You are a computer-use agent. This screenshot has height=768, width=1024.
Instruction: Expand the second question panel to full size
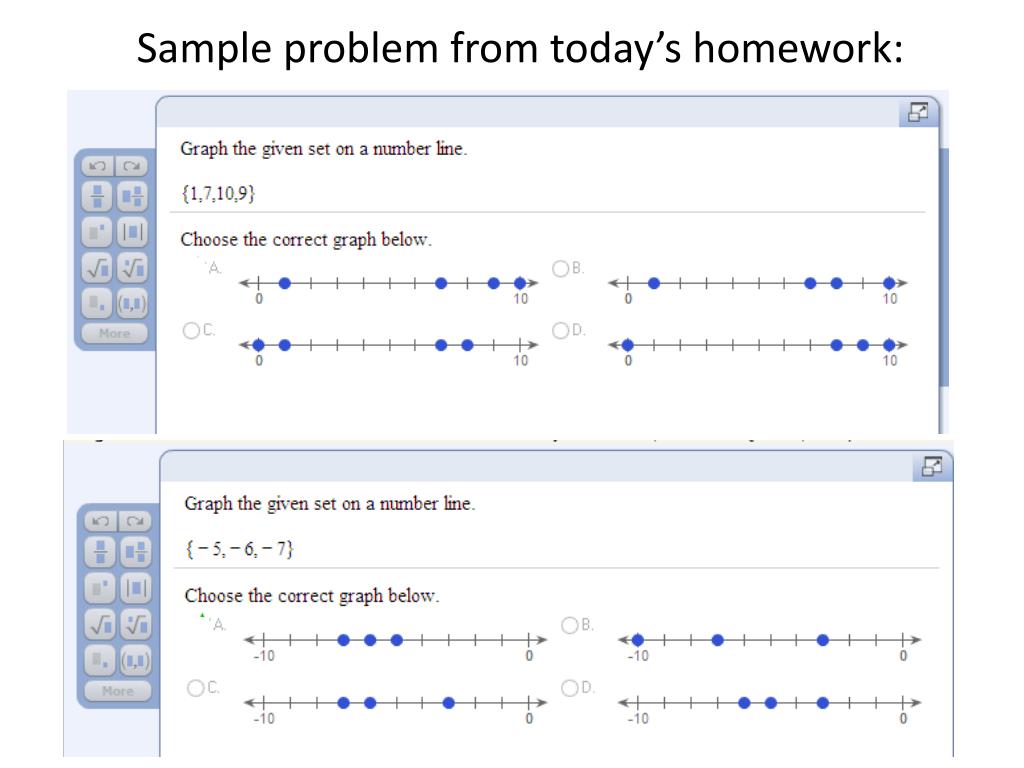click(x=932, y=467)
